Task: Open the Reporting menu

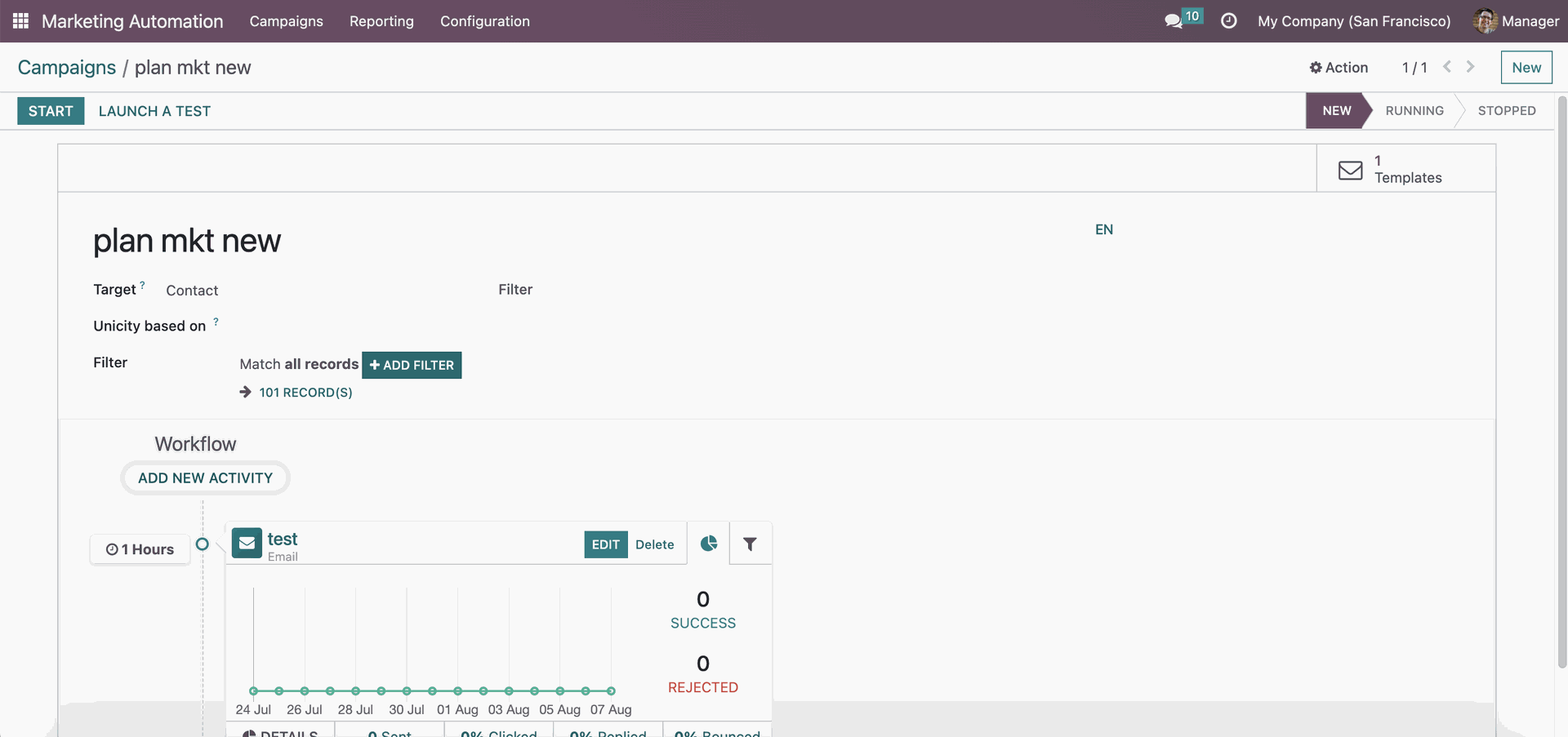Action: coord(381,21)
